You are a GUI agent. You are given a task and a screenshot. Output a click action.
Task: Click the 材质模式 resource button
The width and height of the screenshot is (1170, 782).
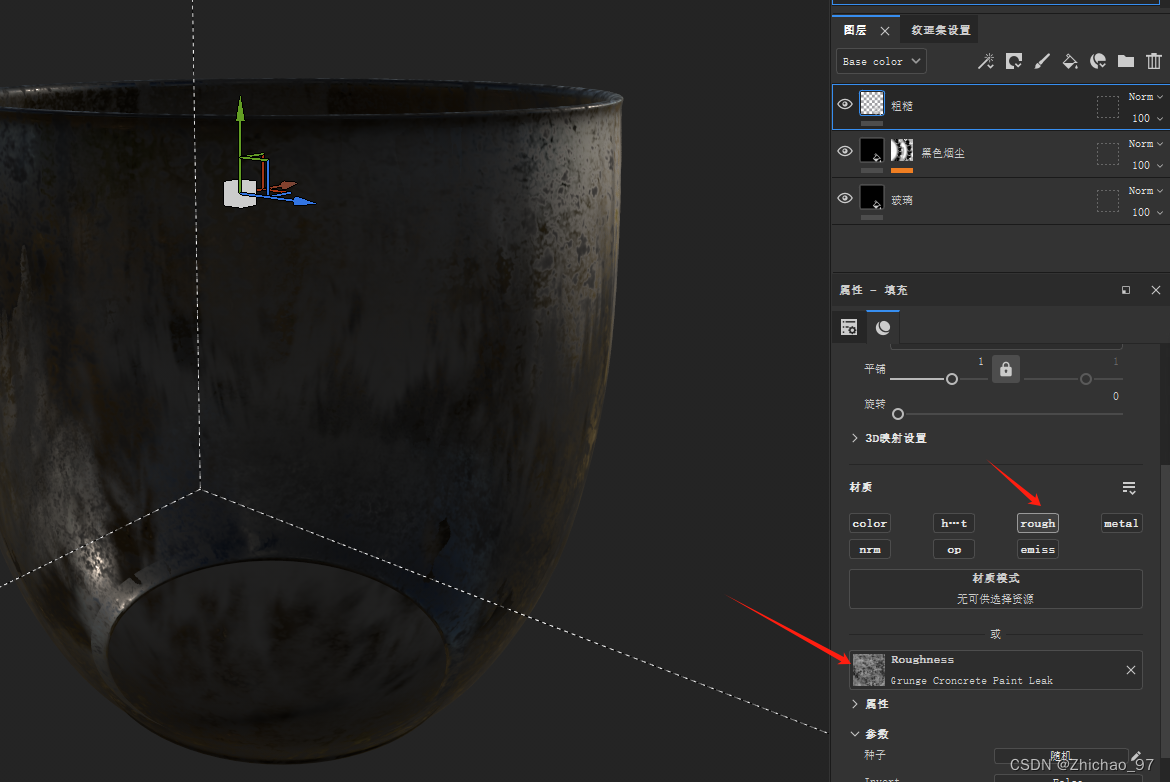(995, 589)
